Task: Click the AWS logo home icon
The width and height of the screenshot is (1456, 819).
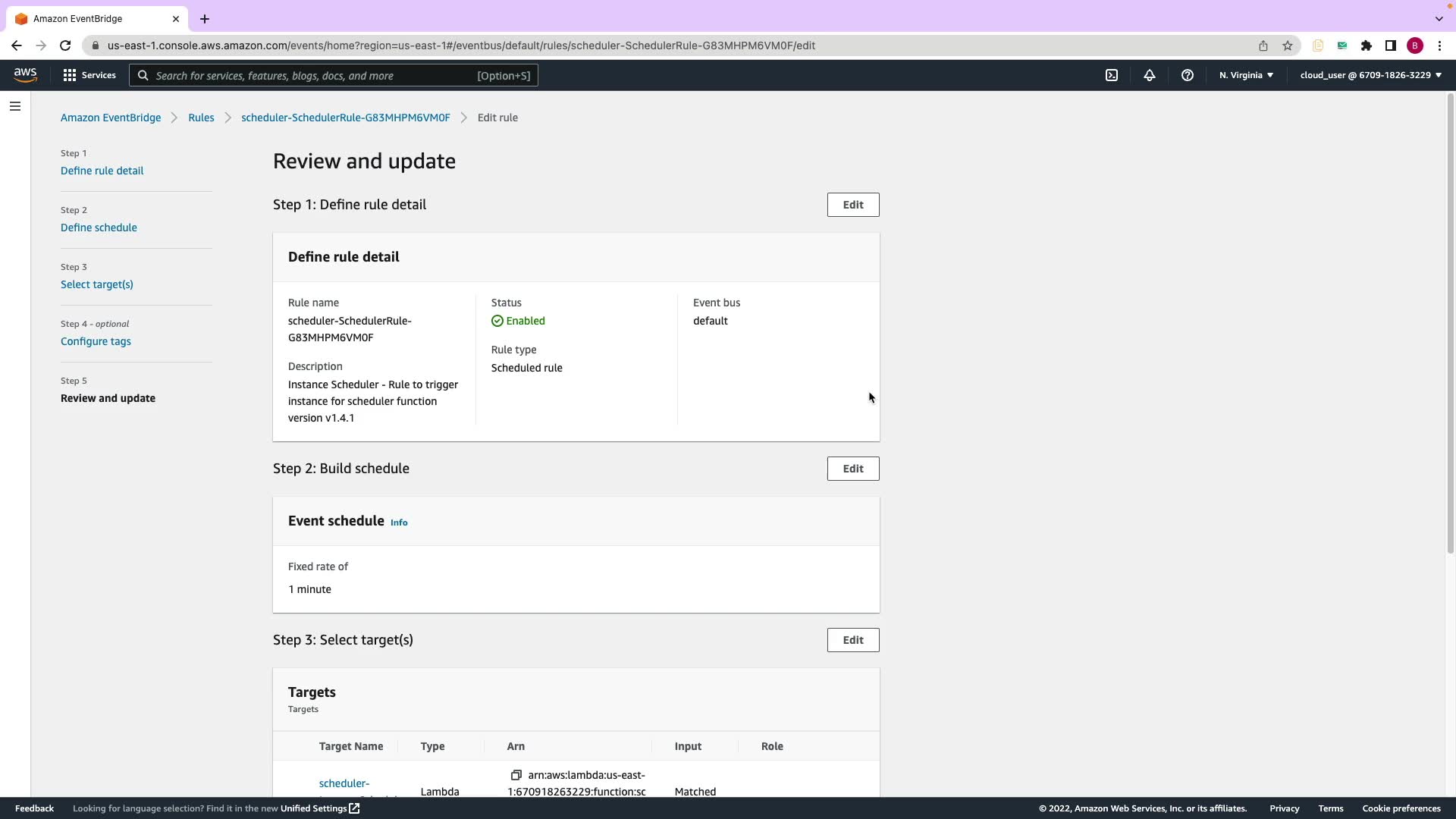Action: pos(25,74)
